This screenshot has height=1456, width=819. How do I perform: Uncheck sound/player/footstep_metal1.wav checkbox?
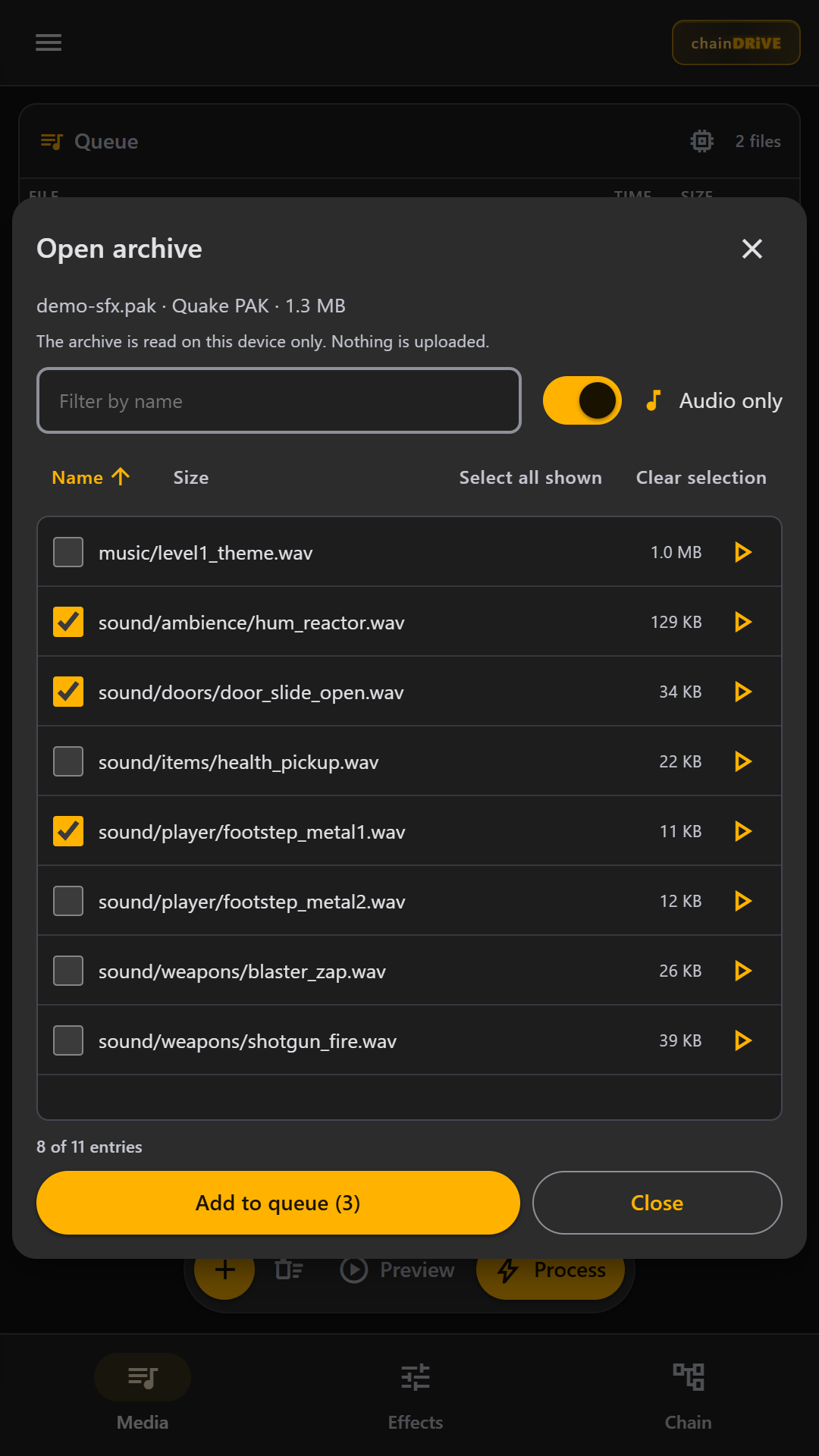68,831
